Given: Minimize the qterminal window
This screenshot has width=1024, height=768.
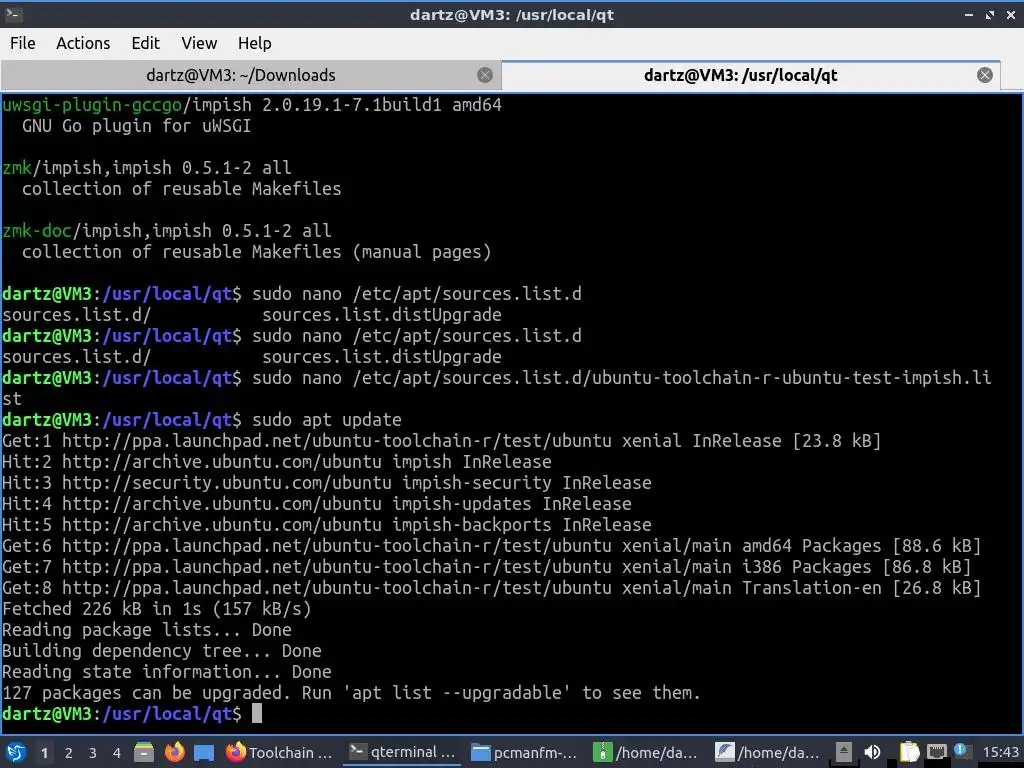Looking at the screenshot, I should pyautogui.click(x=969, y=14).
